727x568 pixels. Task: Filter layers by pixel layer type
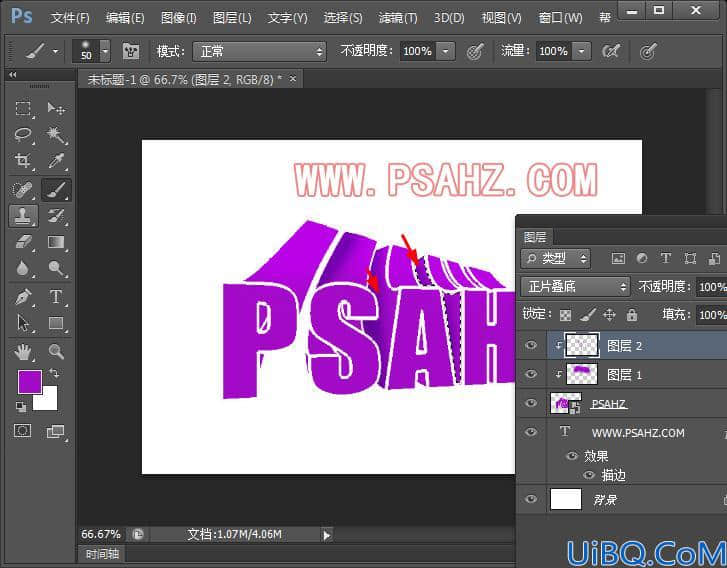pos(618,258)
